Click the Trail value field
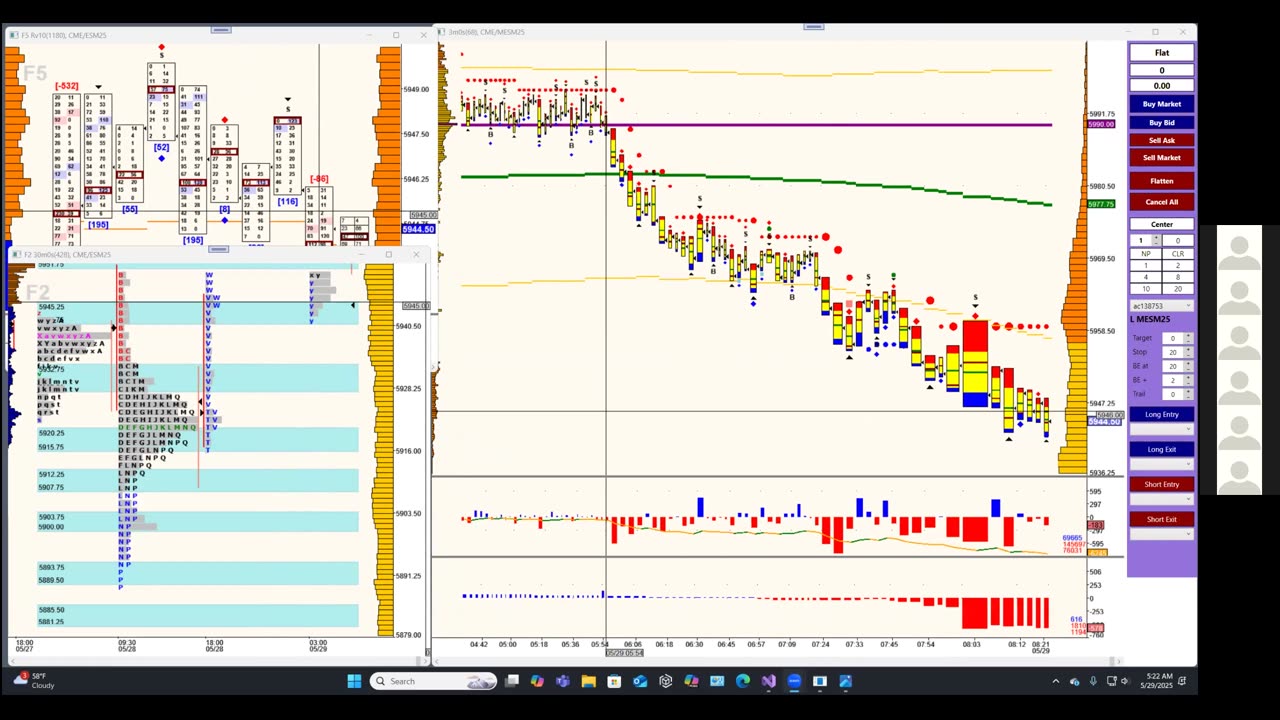Screen dimensions: 1280x720 [x=1173, y=394]
